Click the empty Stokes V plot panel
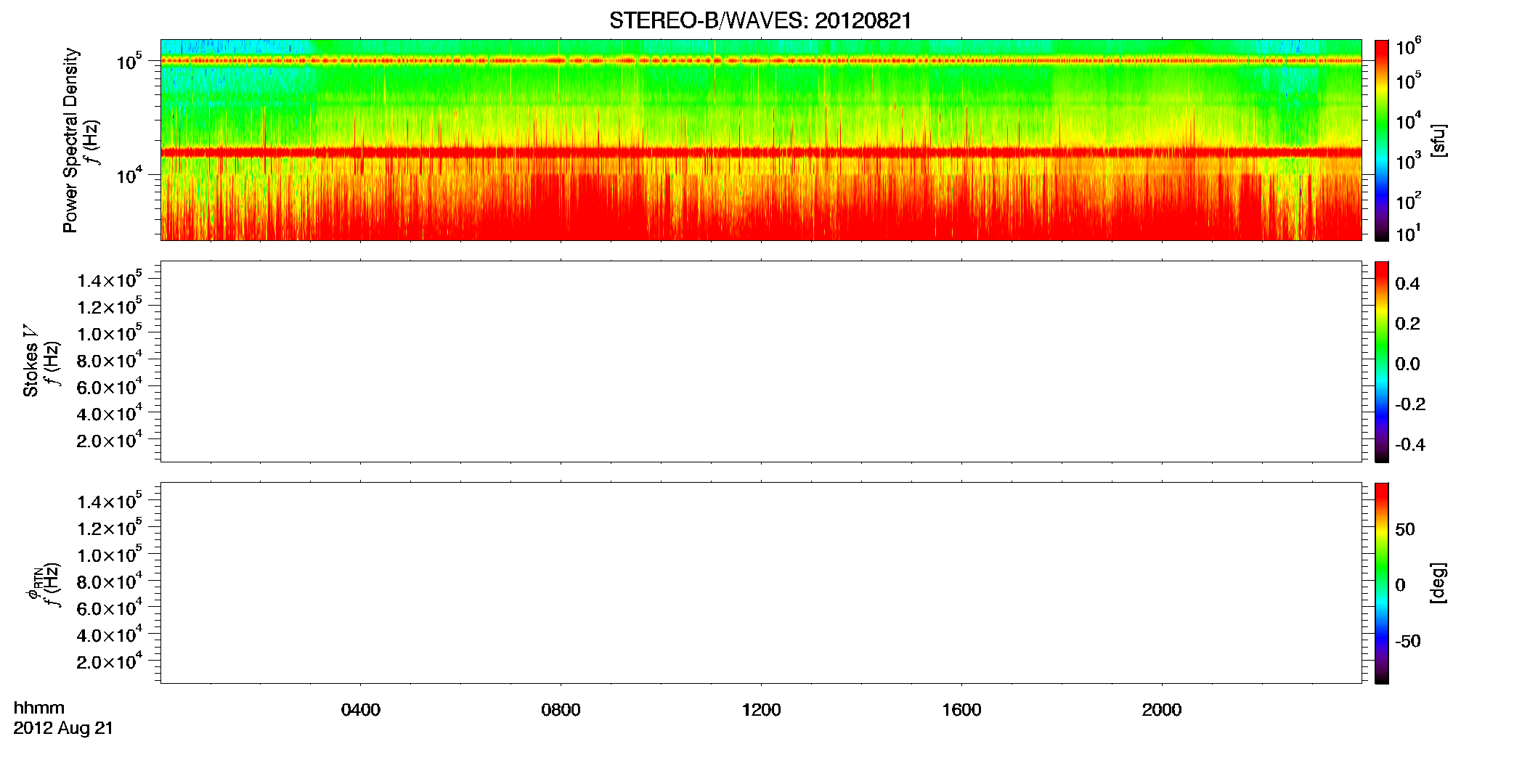 (760, 362)
